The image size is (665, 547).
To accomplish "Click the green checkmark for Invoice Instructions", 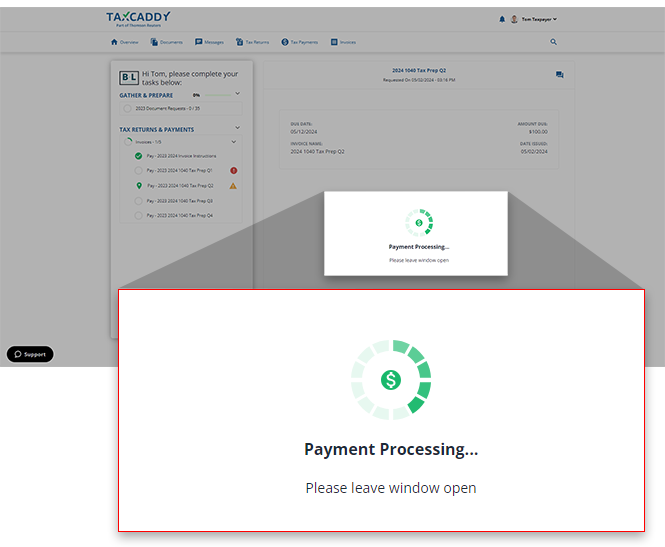I will click(x=138, y=157).
